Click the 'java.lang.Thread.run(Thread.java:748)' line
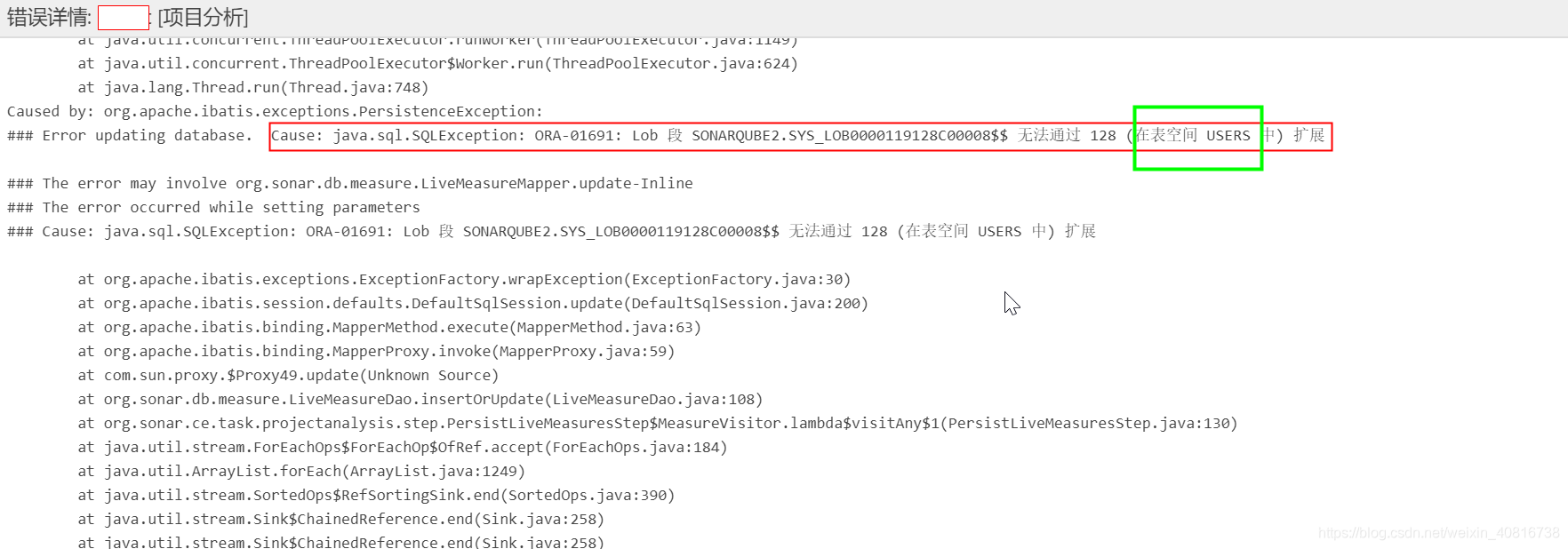This screenshot has height=549, width=1568. tap(253, 88)
